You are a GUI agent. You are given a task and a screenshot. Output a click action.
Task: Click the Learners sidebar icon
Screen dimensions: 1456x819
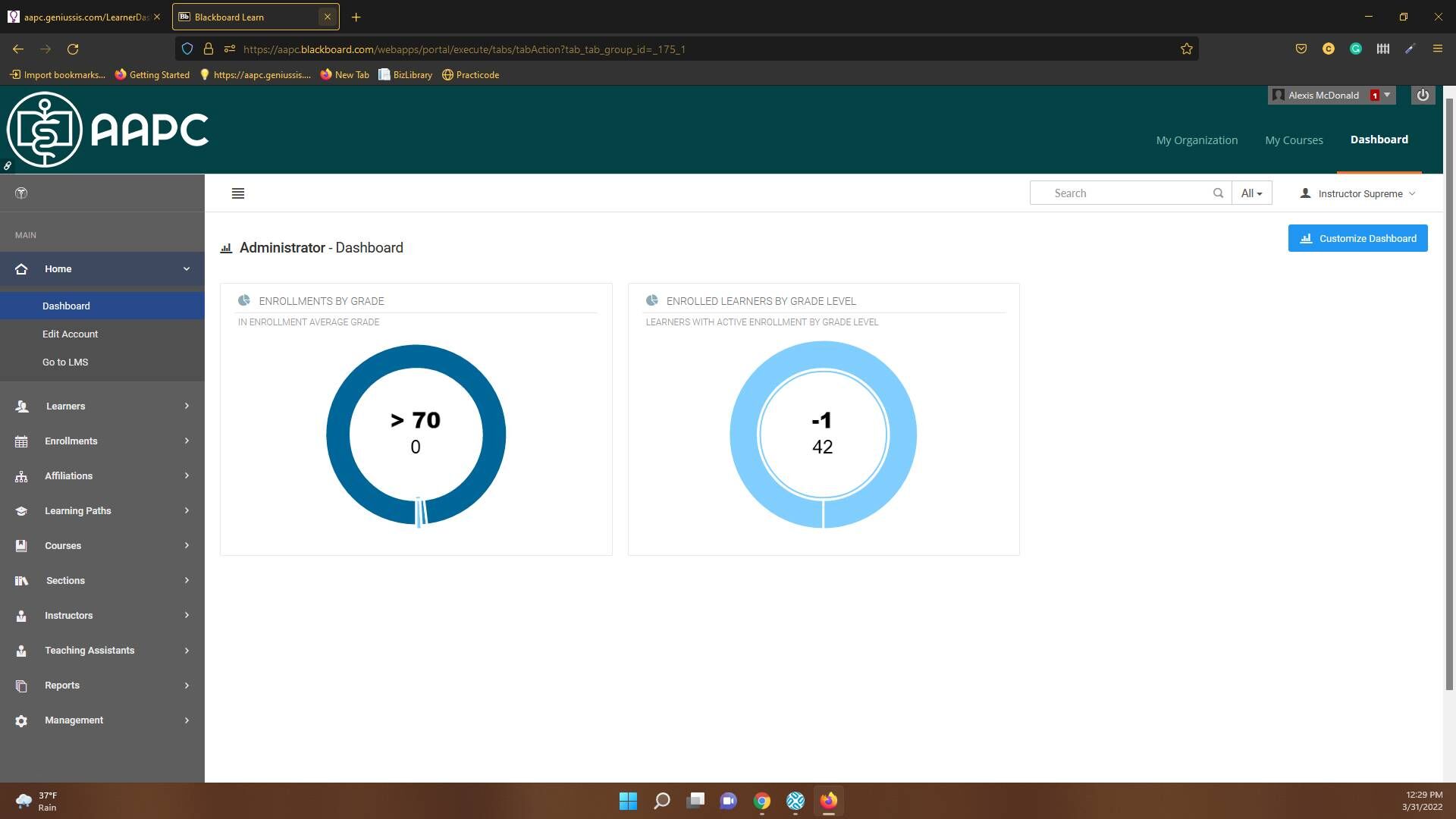coord(21,406)
